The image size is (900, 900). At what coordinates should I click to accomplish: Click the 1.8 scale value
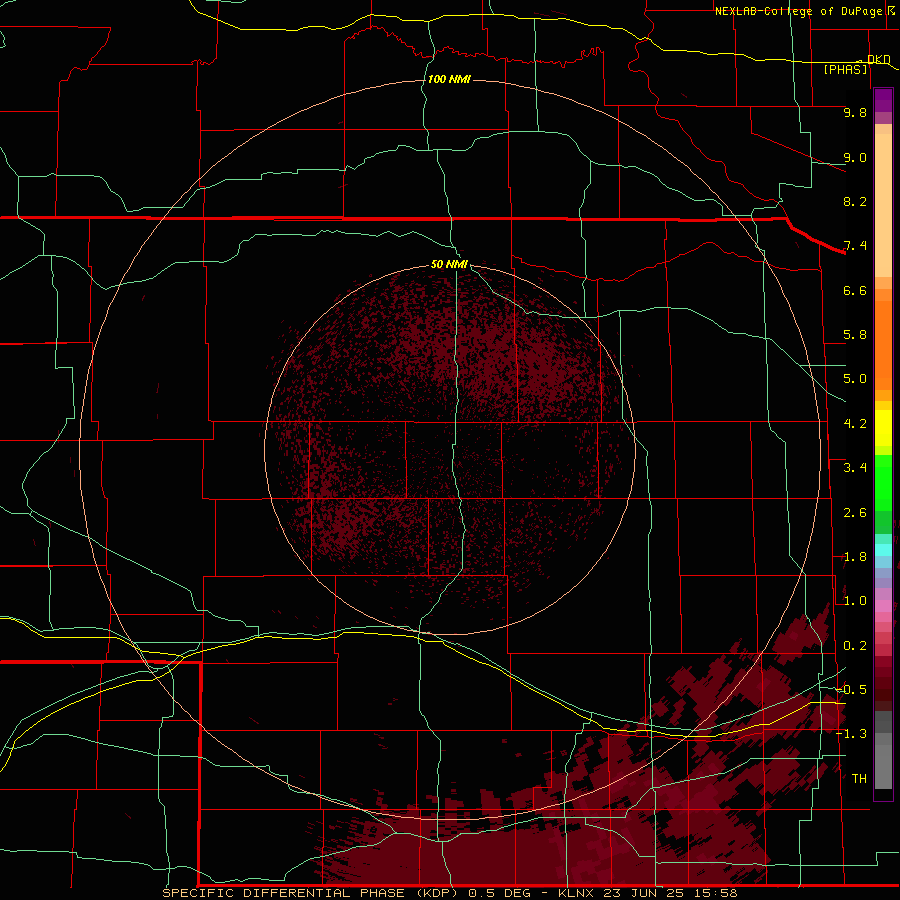pyautogui.click(x=855, y=557)
